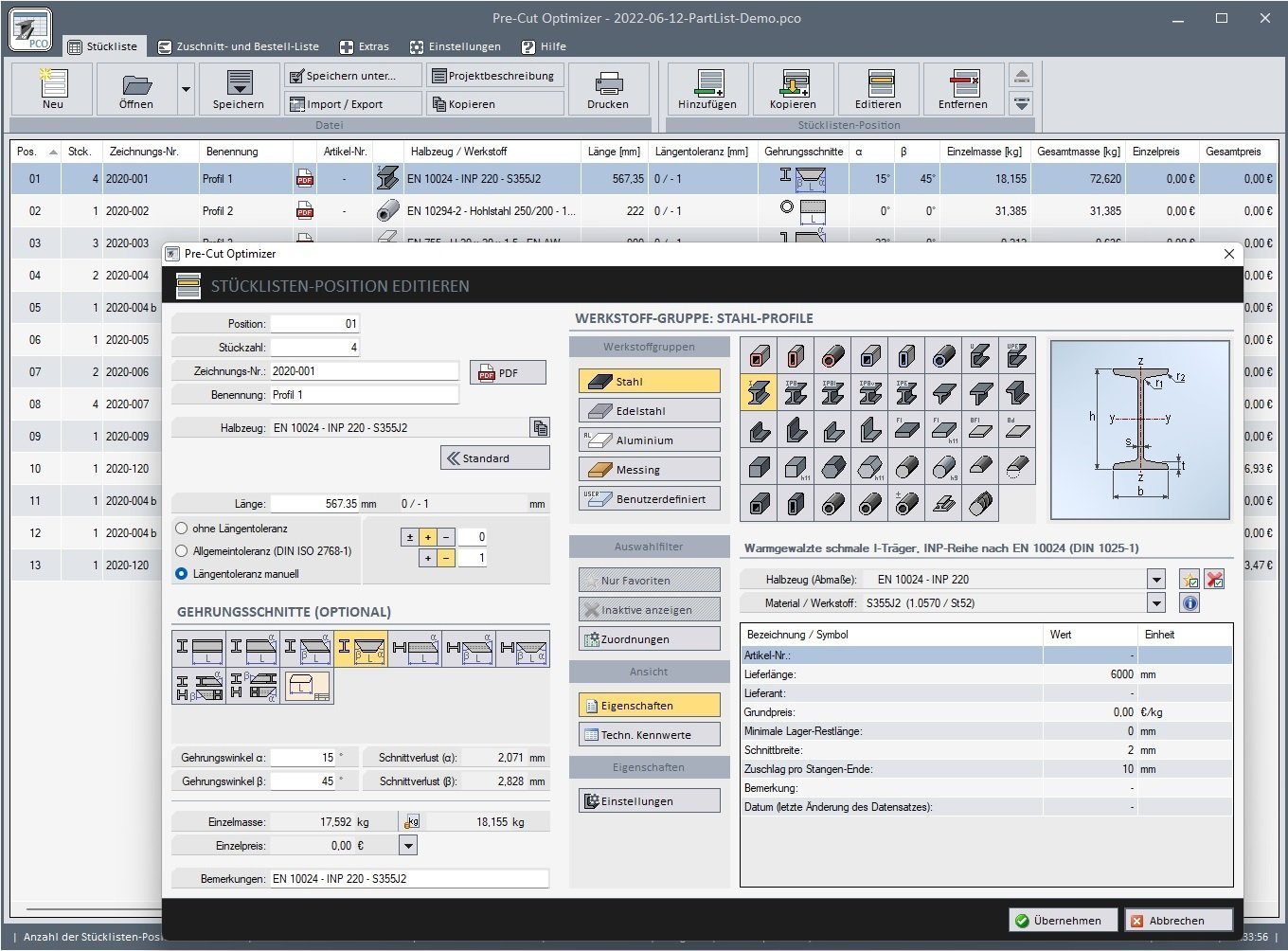Screen dimensions: 1288x951
Task: Move position down with arrow button
Action: tap(1021, 103)
